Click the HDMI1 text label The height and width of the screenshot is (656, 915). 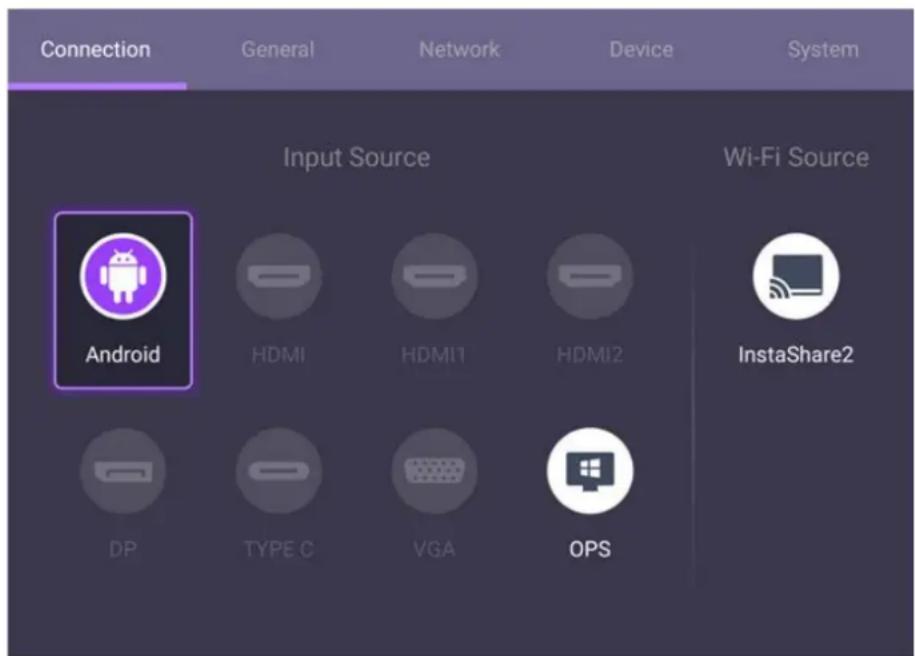[434, 355]
